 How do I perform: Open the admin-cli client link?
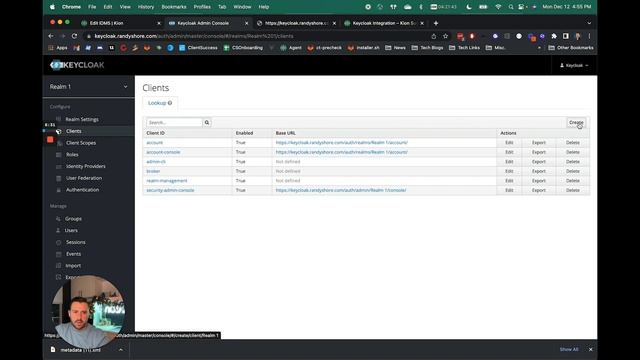156,162
